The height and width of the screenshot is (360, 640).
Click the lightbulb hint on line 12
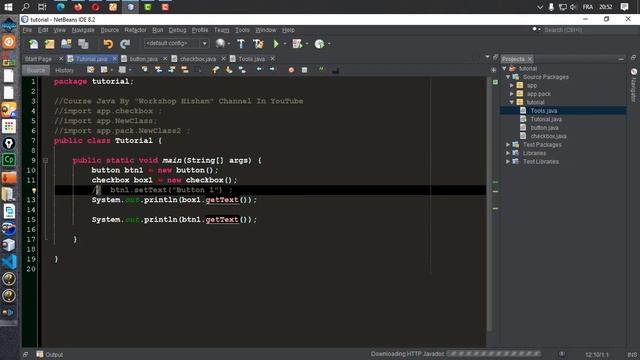(x=34, y=190)
